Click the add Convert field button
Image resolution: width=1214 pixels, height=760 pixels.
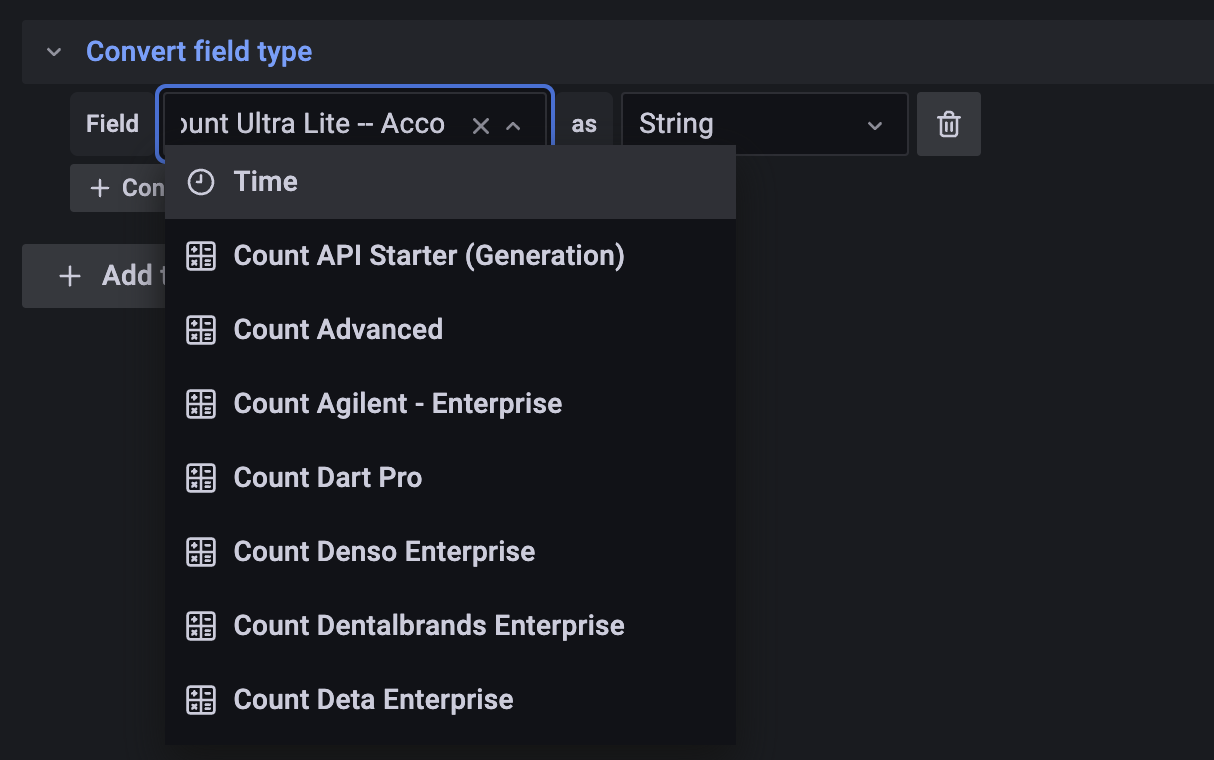[x=118, y=188]
